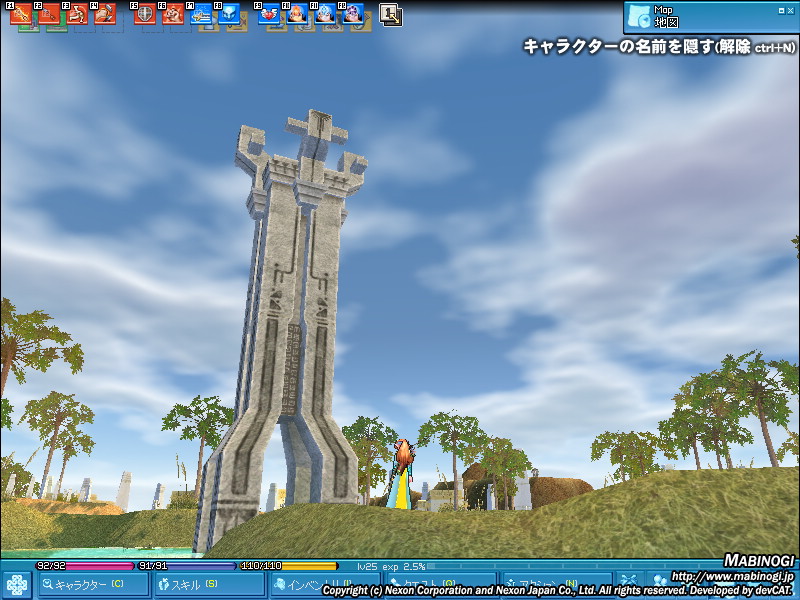Open the インベントリ inventory window

(x=325, y=585)
